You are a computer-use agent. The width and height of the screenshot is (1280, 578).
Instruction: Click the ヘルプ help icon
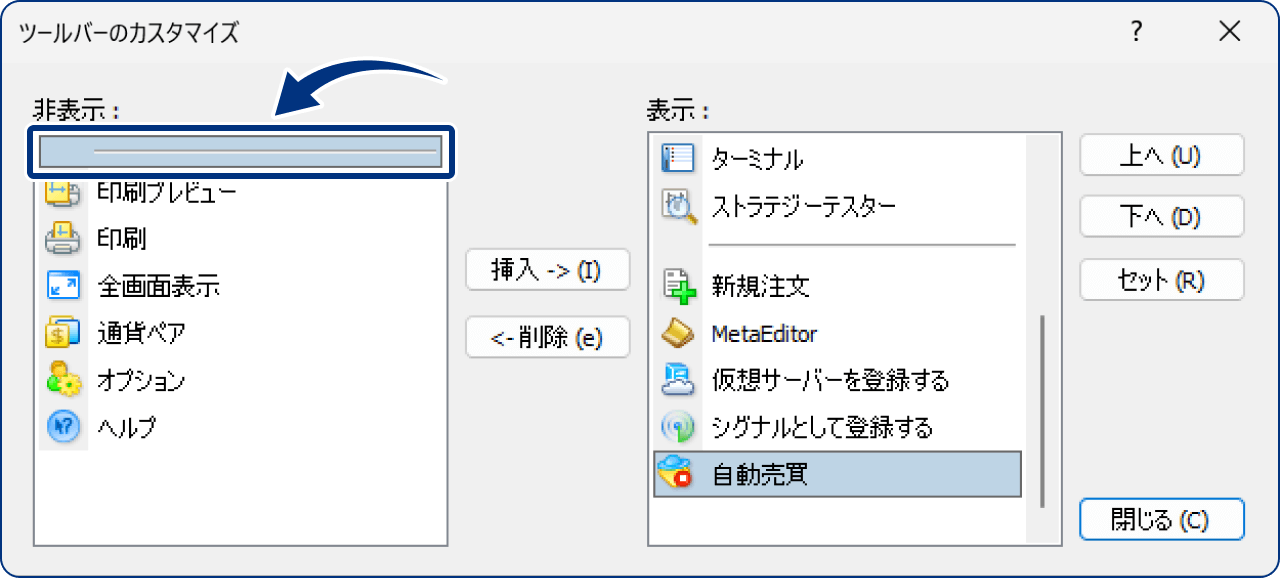[63, 428]
